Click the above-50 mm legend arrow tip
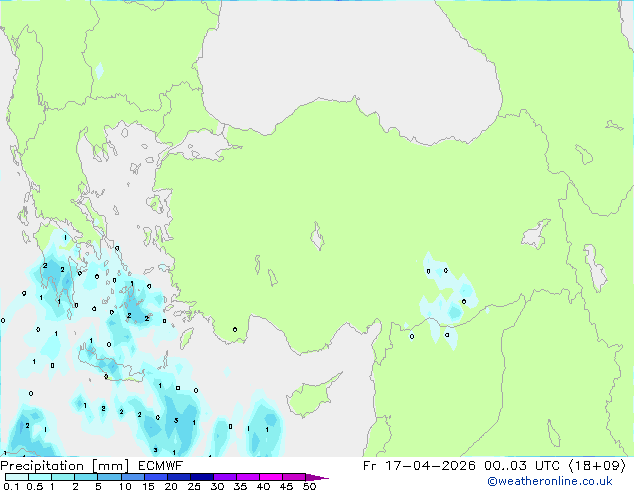Image resolution: width=634 pixels, height=490 pixels. tap(317, 477)
